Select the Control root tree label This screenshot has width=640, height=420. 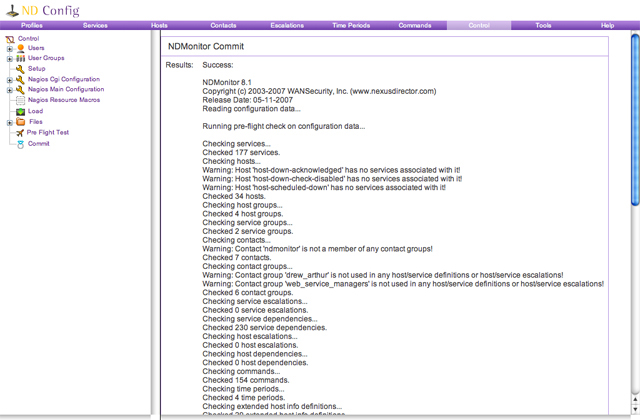[x=29, y=38]
